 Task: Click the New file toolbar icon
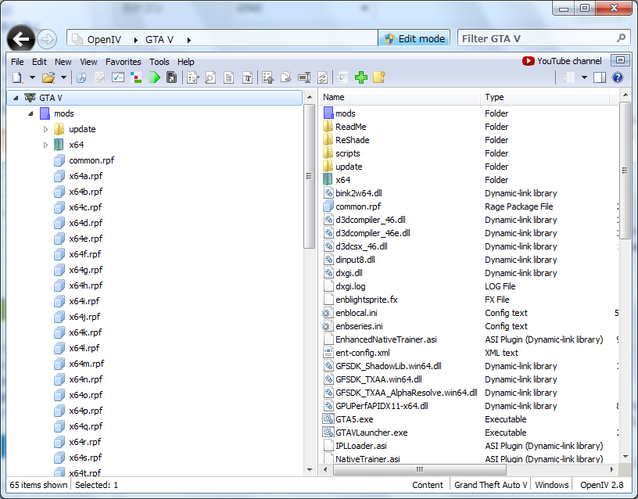pos(17,77)
